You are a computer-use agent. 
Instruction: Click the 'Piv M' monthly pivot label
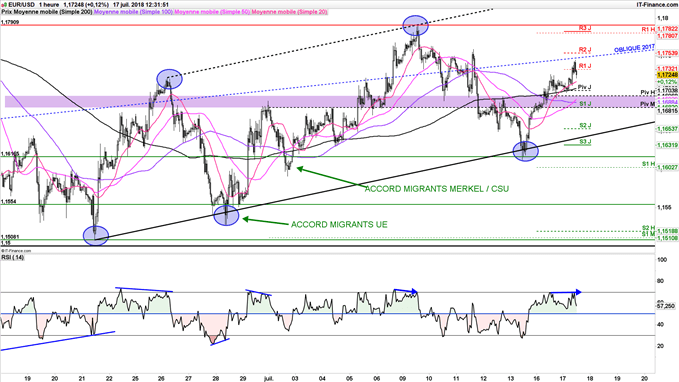coord(648,104)
